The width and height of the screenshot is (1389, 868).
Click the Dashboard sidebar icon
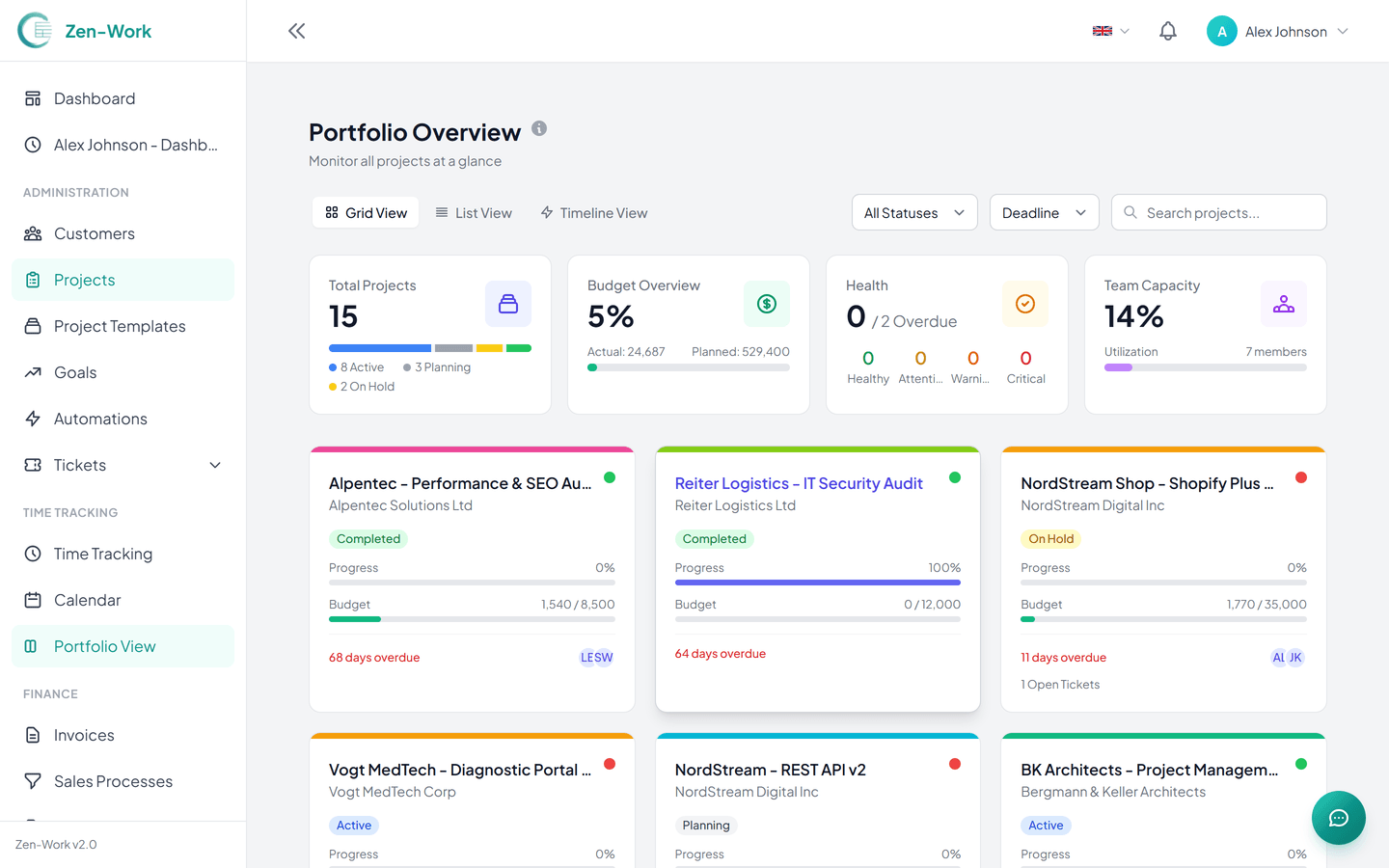pos(33,98)
